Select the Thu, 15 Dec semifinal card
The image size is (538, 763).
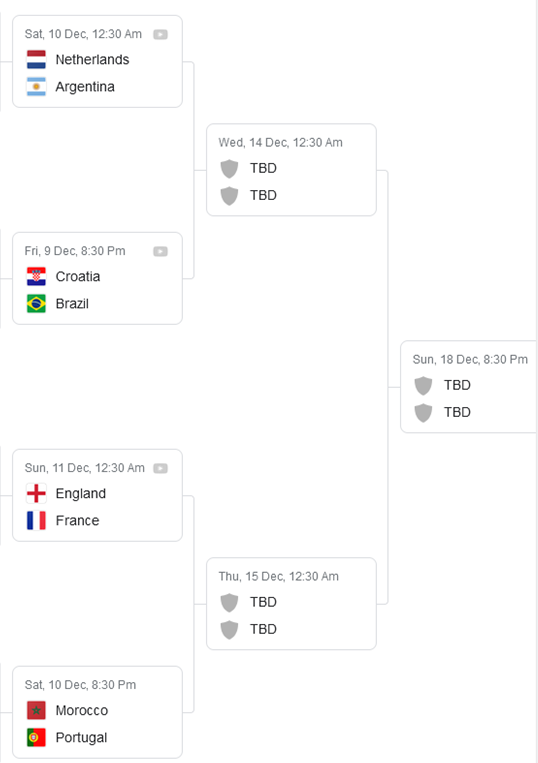(291, 604)
